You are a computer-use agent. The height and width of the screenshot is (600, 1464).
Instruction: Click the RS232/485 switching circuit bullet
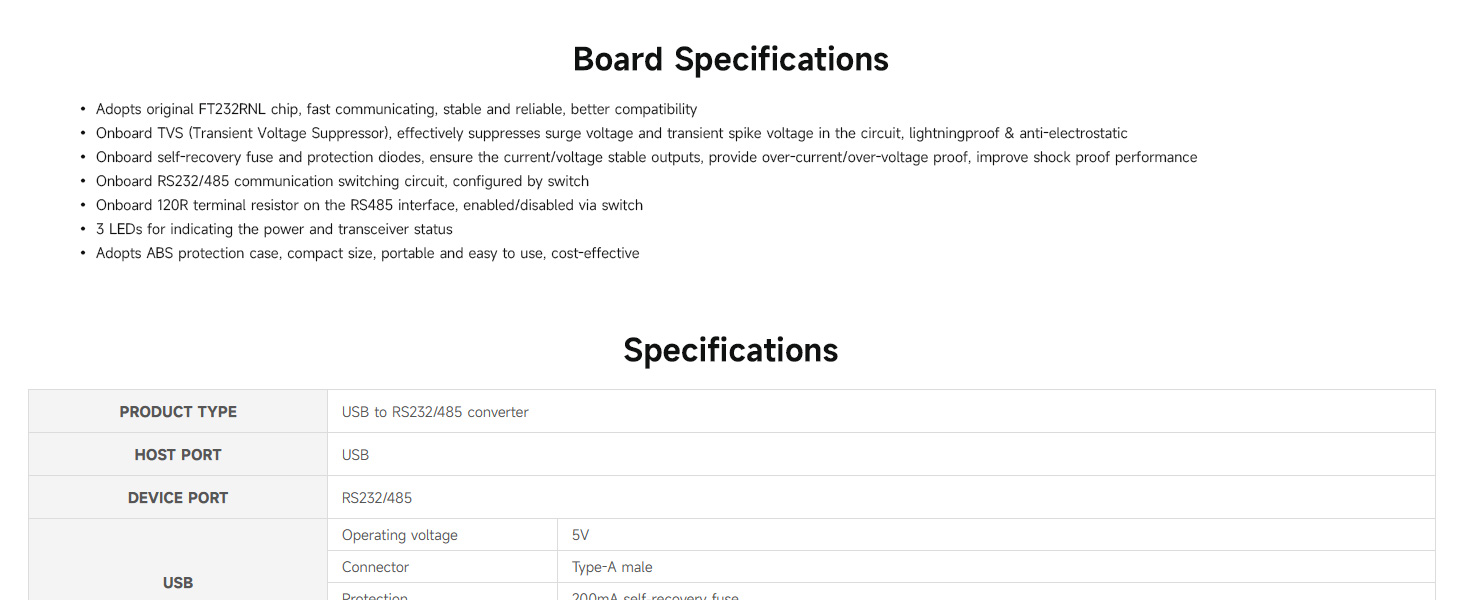coord(342,181)
